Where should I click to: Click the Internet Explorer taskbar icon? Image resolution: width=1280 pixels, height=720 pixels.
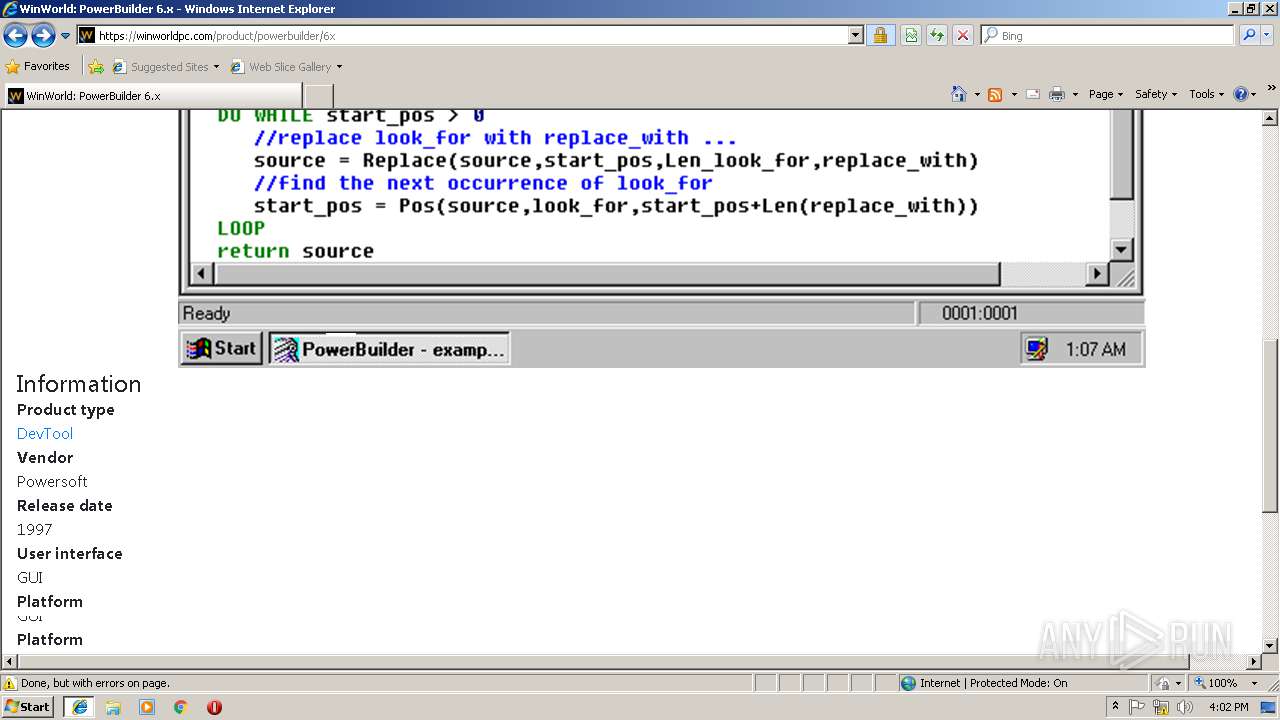[x=80, y=706]
